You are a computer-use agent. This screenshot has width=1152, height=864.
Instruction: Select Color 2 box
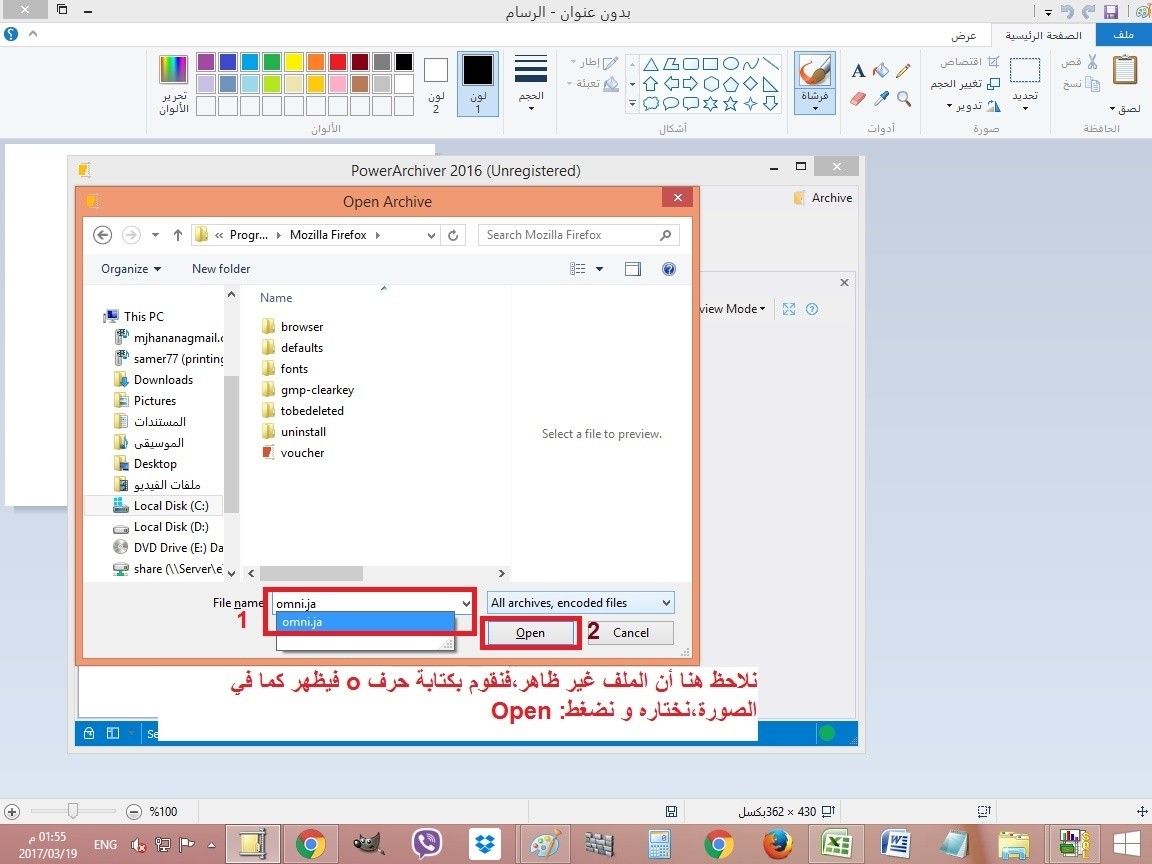[436, 83]
